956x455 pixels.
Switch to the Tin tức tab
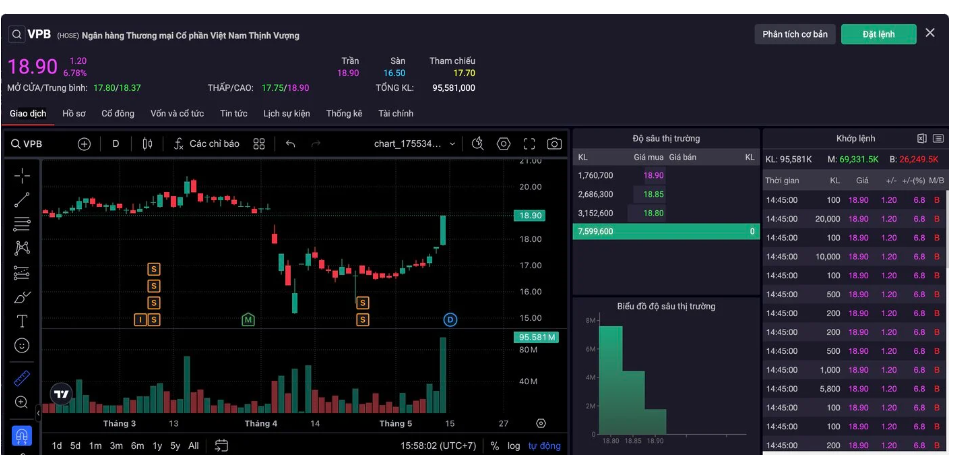tap(234, 113)
